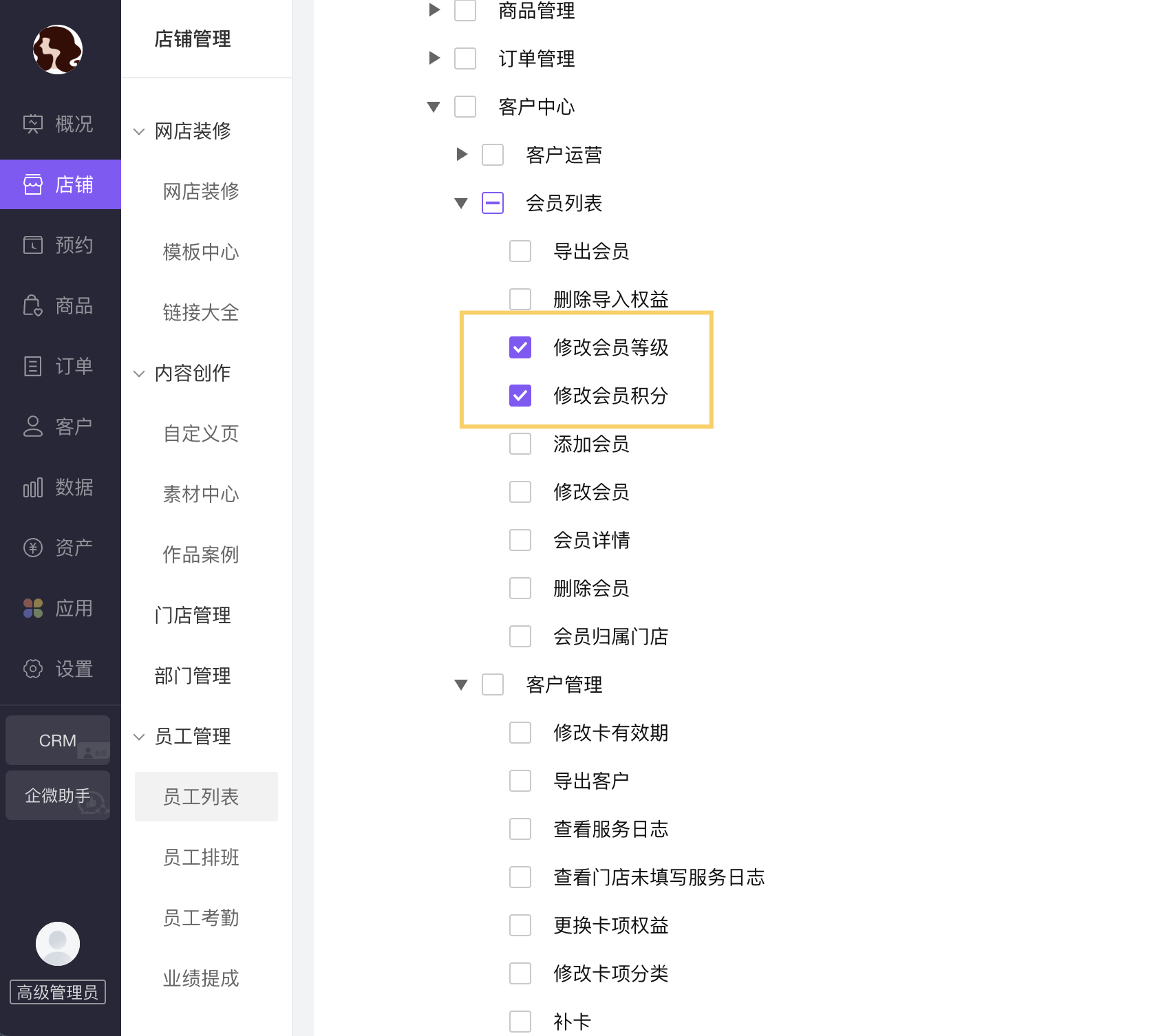Collapse the 网店装修 sidebar group
Screen dimensions: 1152x1036
point(139,131)
